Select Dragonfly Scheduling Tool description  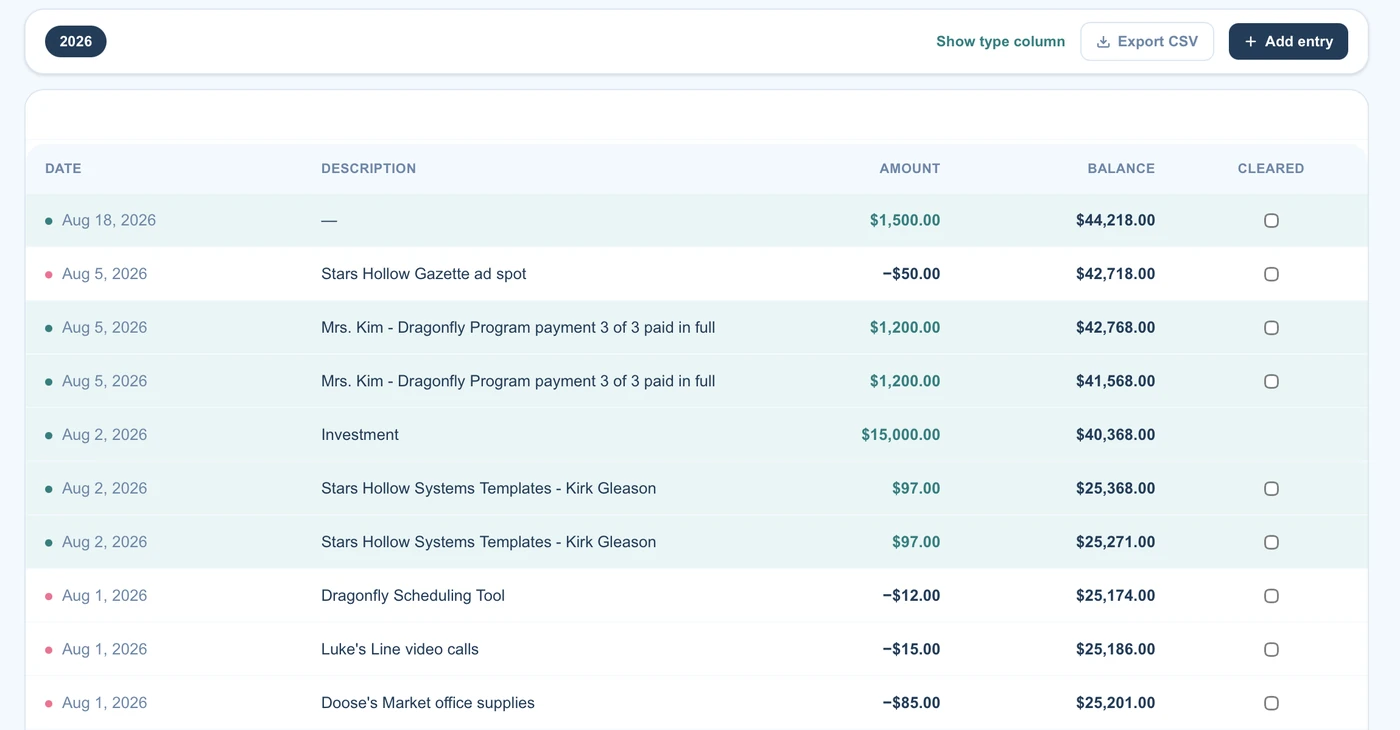(x=413, y=596)
